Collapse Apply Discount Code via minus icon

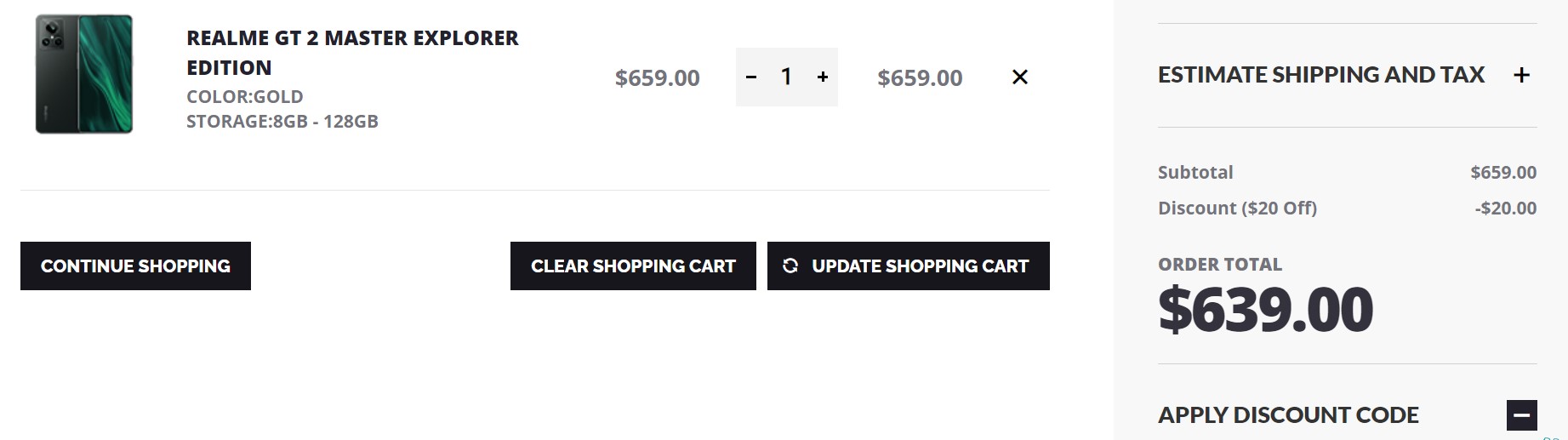click(x=1521, y=415)
